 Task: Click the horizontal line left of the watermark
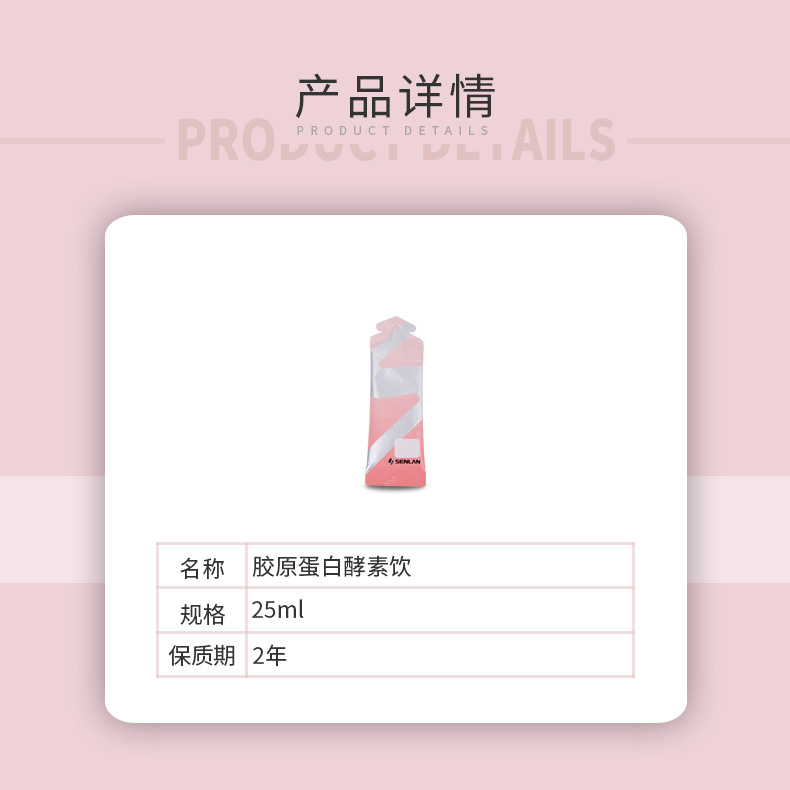83,141
